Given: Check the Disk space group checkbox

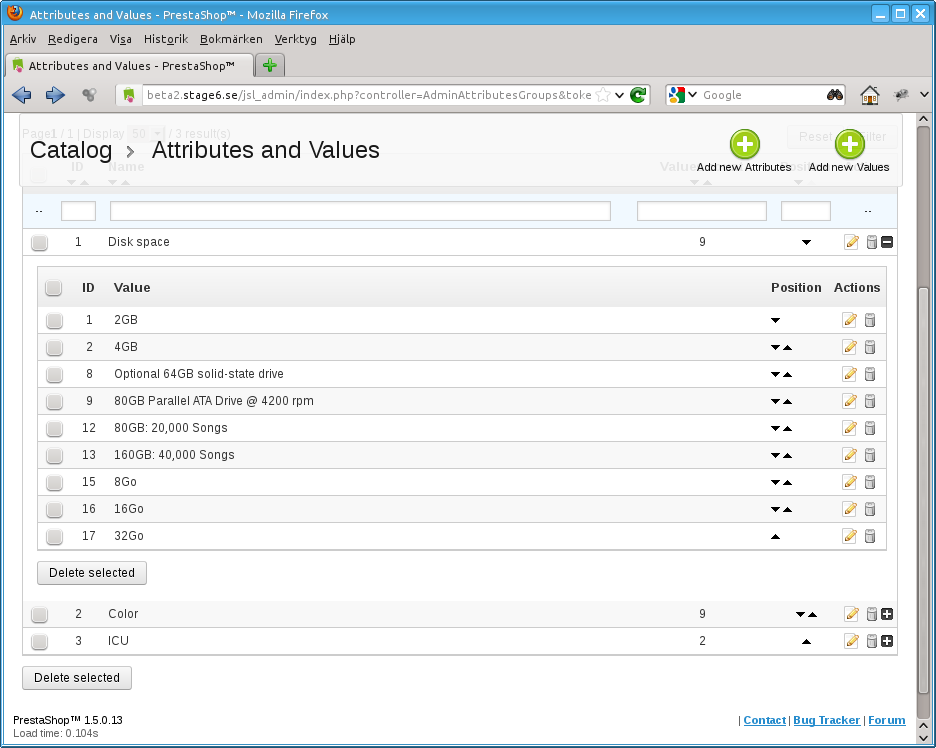Looking at the screenshot, I should click(39, 242).
